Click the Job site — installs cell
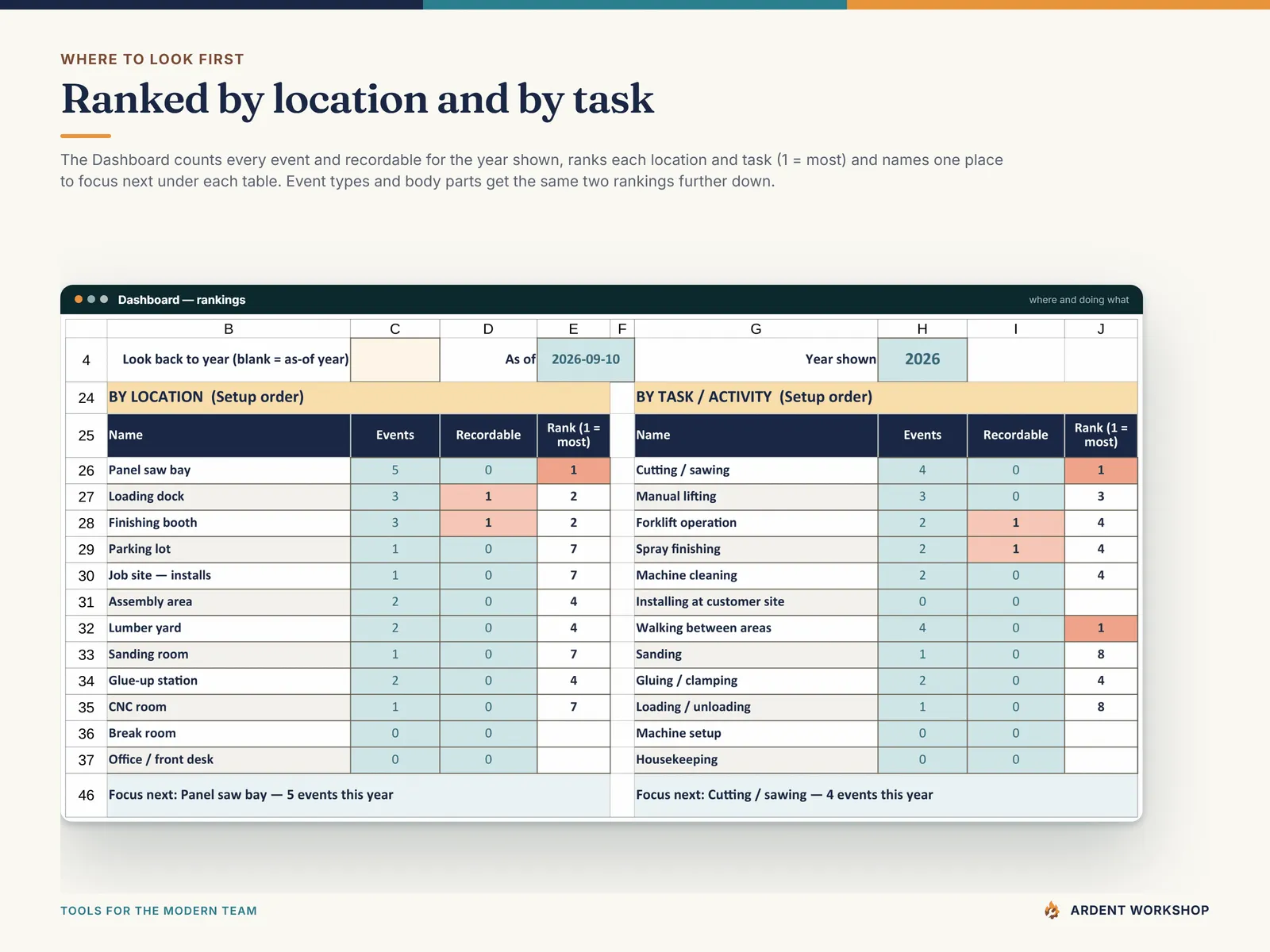 pyautogui.click(x=229, y=575)
